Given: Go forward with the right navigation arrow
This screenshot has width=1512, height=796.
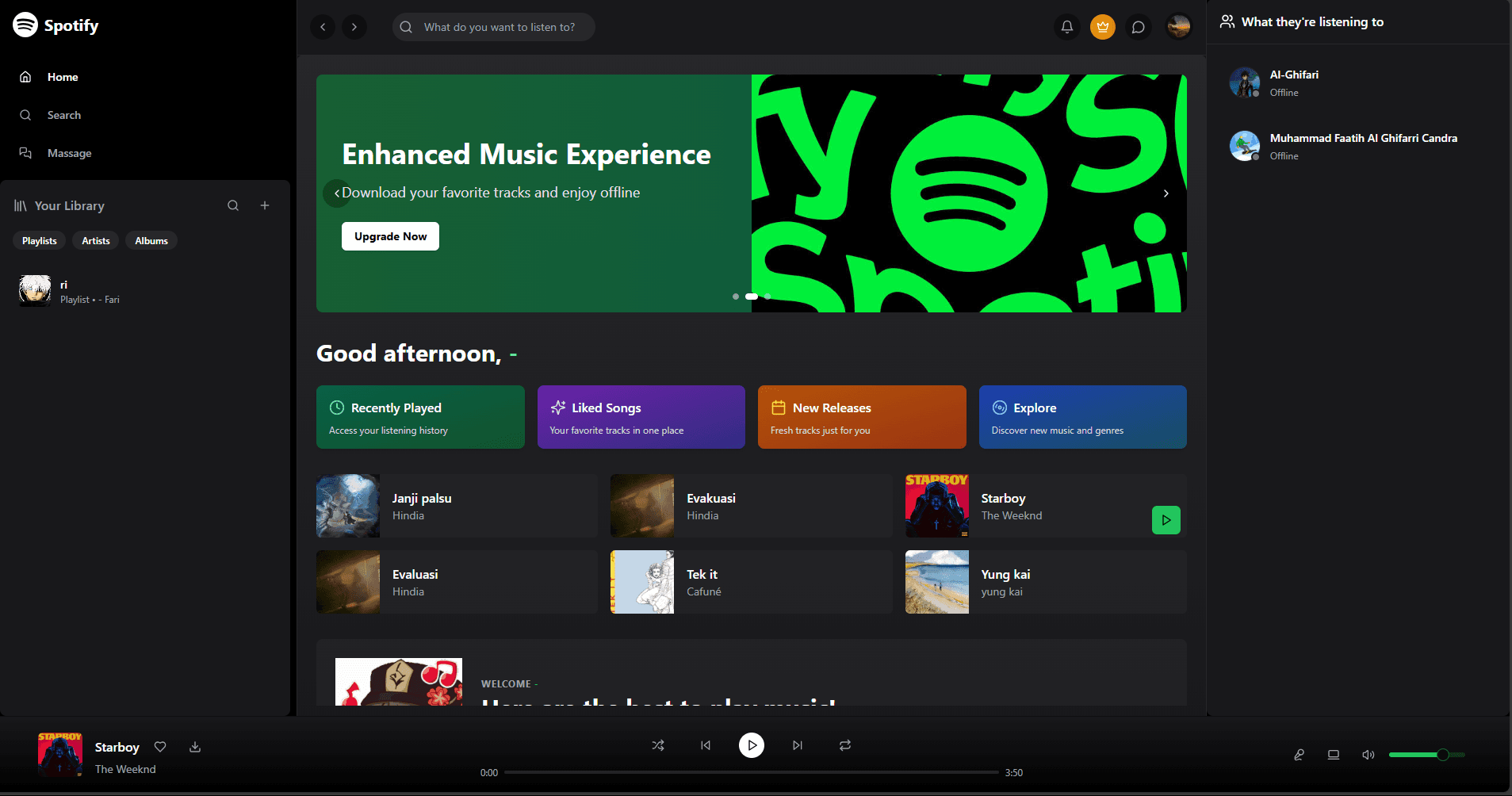Looking at the screenshot, I should click(354, 27).
